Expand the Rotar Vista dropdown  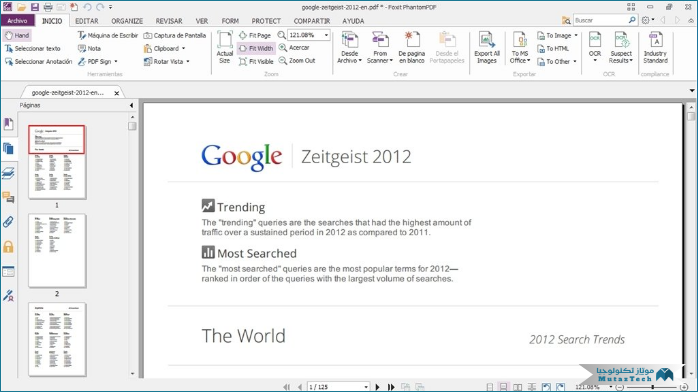coord(188,61)
